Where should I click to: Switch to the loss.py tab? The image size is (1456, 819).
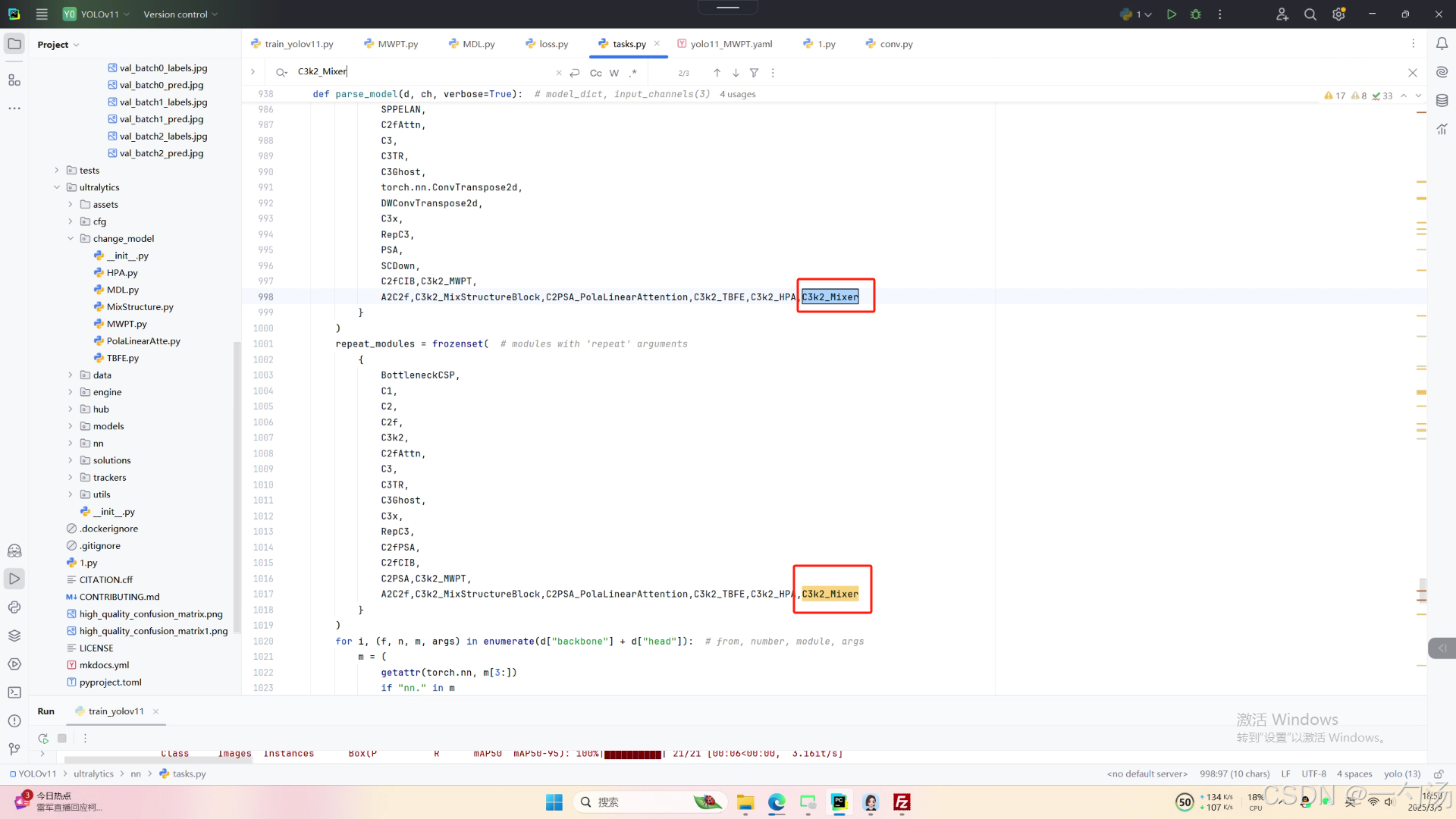553,44
